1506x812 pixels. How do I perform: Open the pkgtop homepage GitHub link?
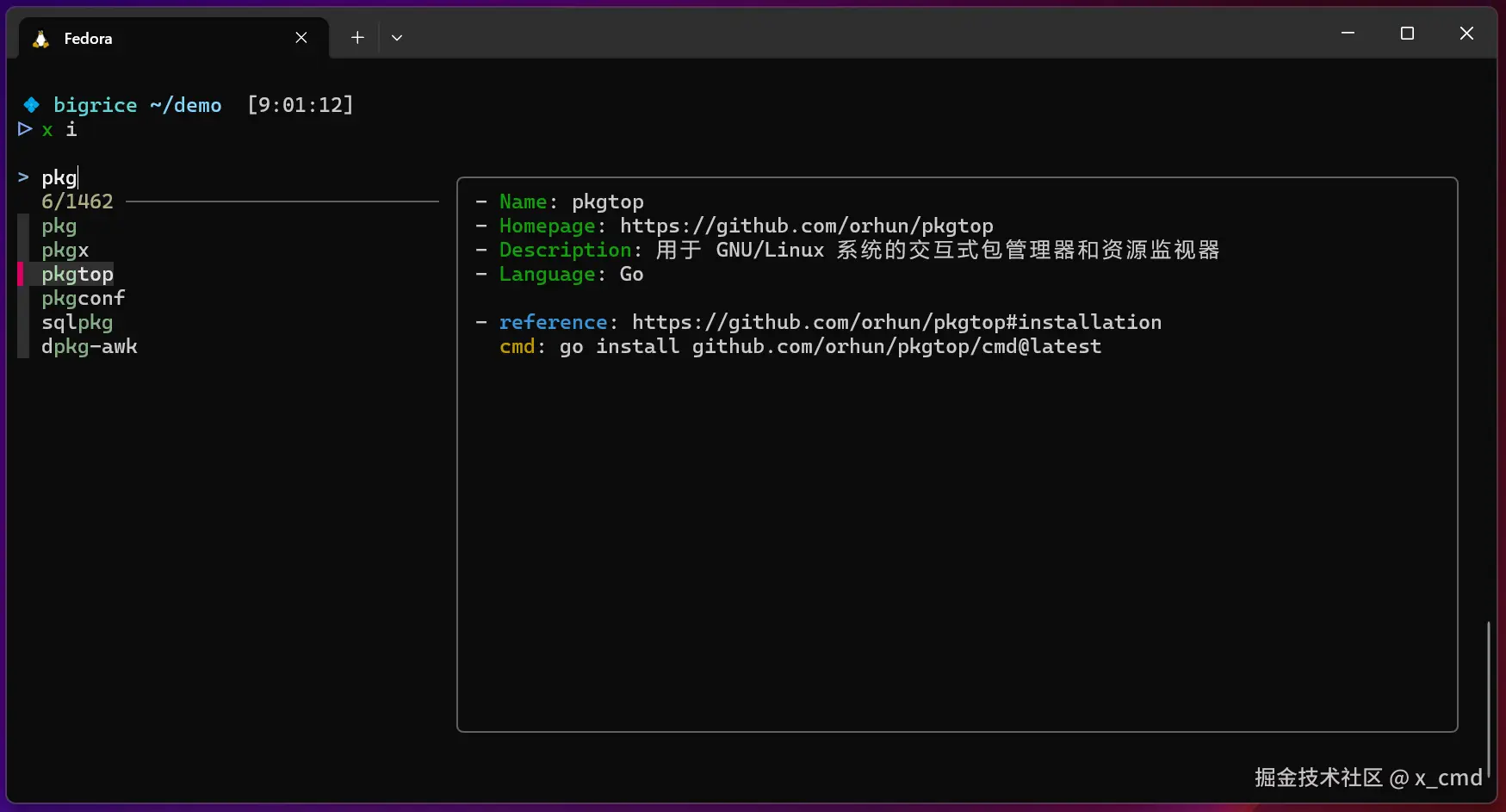point(807,226)
